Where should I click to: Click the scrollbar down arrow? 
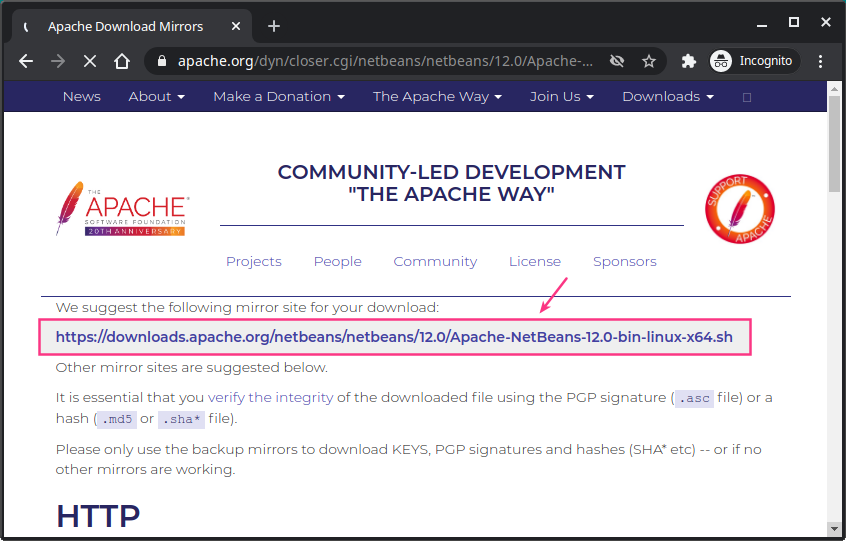click(x=834, y=529)
